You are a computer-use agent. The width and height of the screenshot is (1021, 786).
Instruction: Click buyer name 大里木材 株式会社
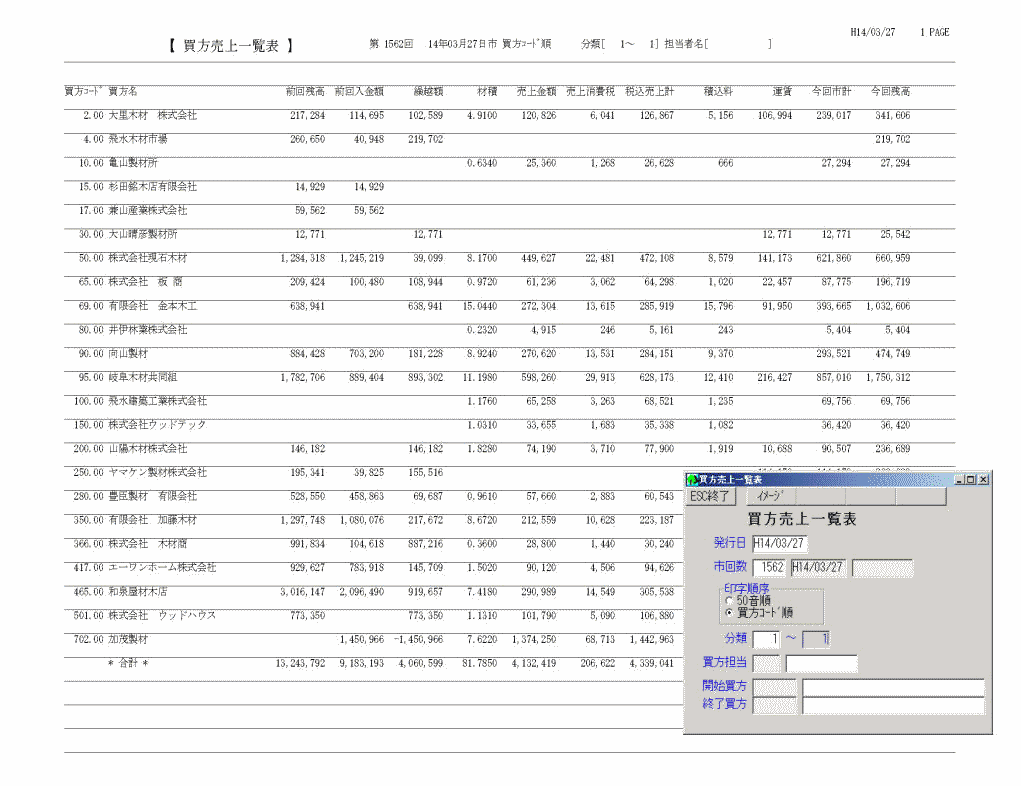click(x=152, y=115)
